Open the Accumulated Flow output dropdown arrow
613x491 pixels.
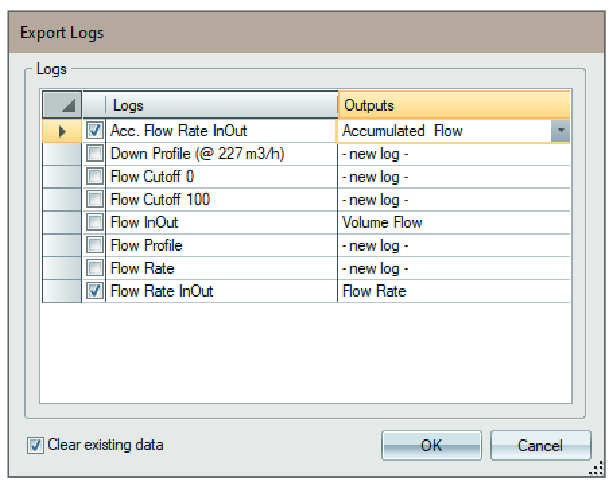pos(560,131)
